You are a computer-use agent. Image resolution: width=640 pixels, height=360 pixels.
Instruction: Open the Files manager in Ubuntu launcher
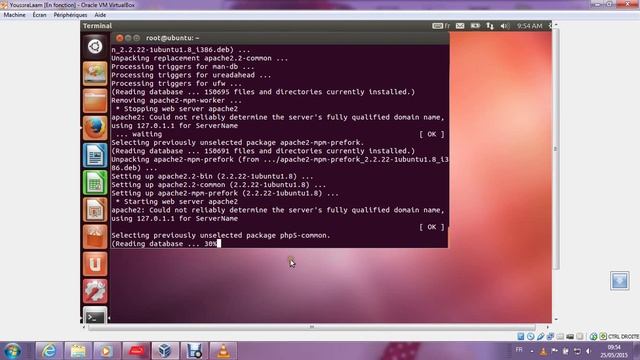[95, 101]
